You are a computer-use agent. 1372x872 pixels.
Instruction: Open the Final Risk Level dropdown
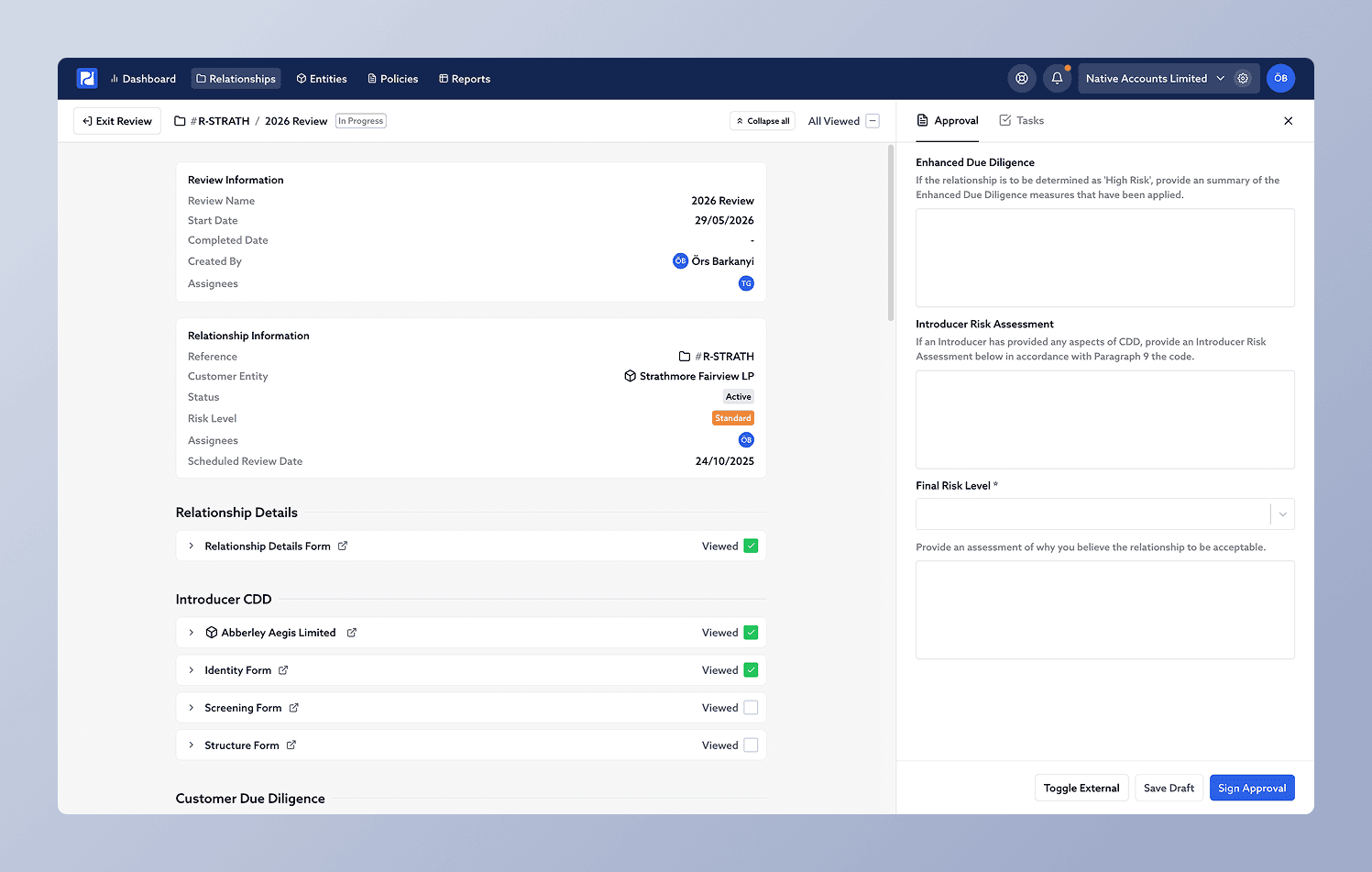click(1105, 514)
